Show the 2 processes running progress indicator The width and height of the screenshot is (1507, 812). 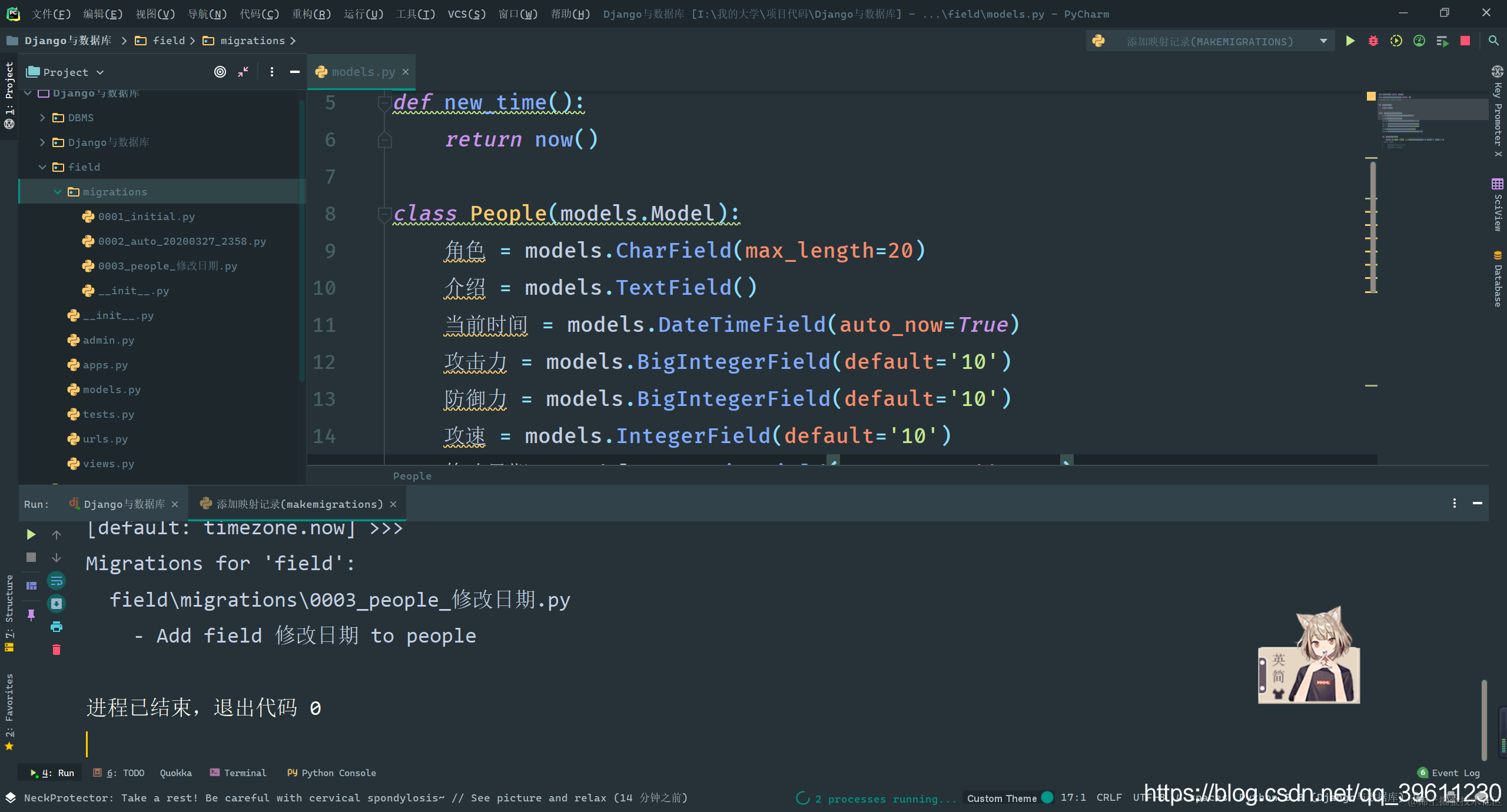click(876, 798)
